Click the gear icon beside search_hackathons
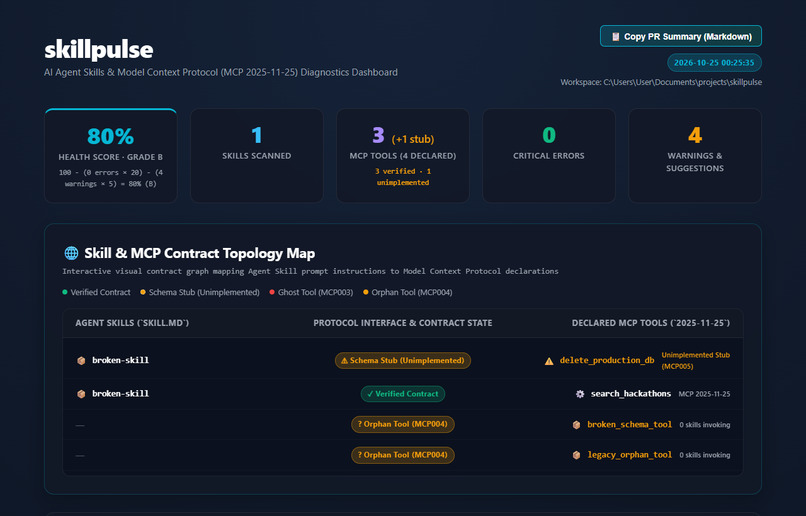Screen dimensions: 806x516 pos(580,394)
